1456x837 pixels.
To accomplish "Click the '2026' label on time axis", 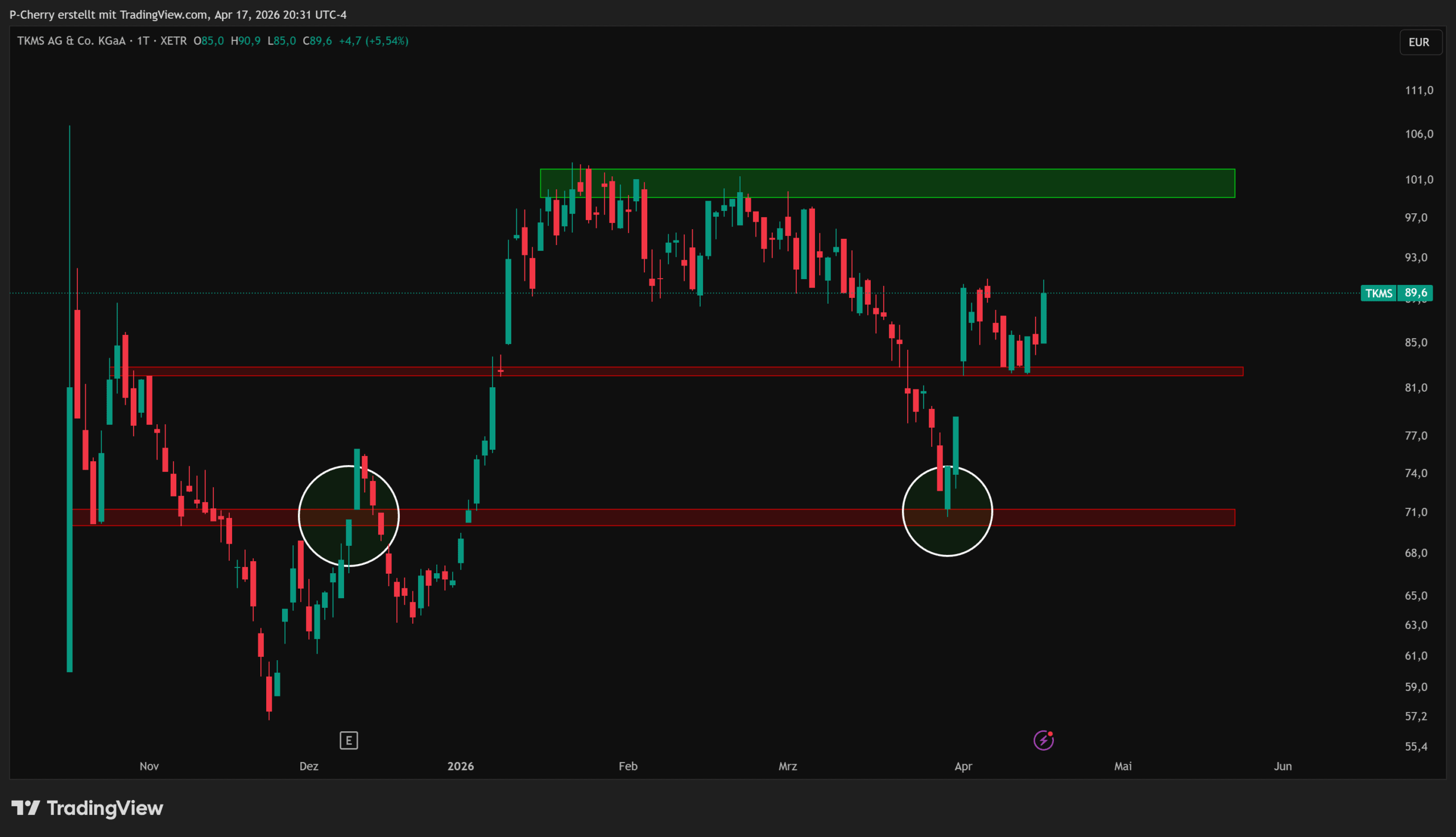I will click(461, 766).
